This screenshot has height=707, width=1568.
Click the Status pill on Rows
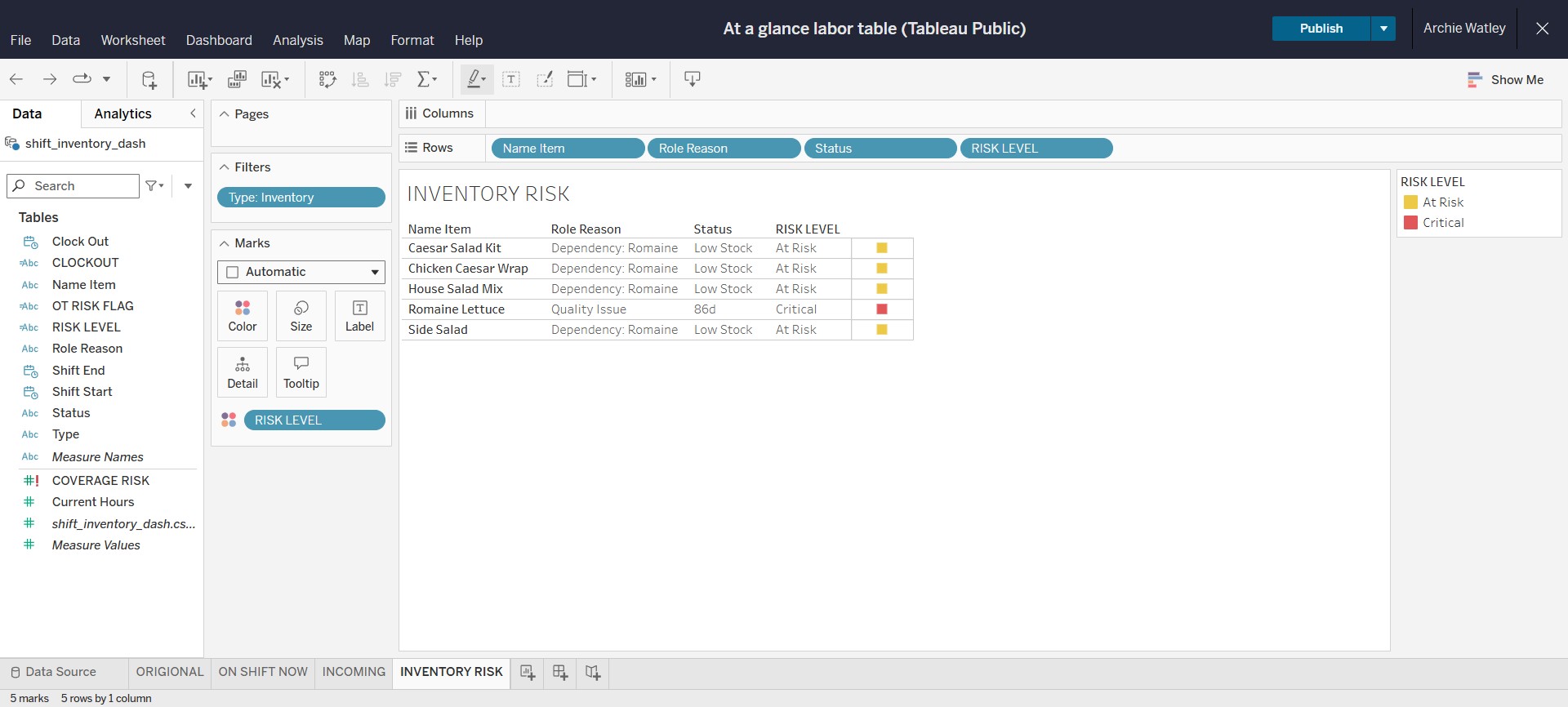pos(880,149)
